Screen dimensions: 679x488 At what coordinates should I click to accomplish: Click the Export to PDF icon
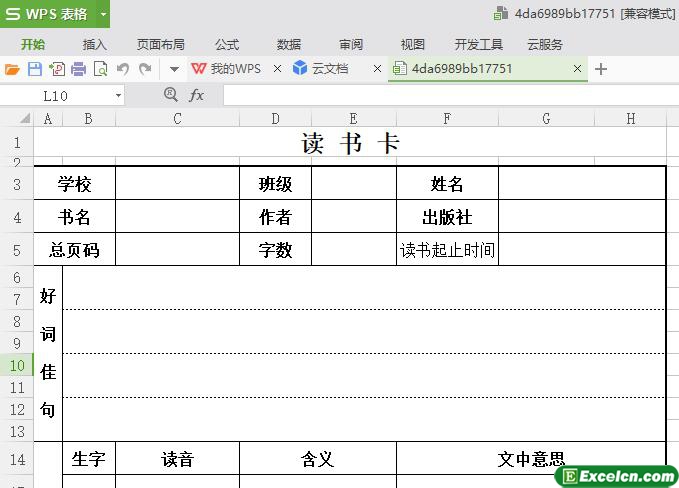tap(56, 69)
